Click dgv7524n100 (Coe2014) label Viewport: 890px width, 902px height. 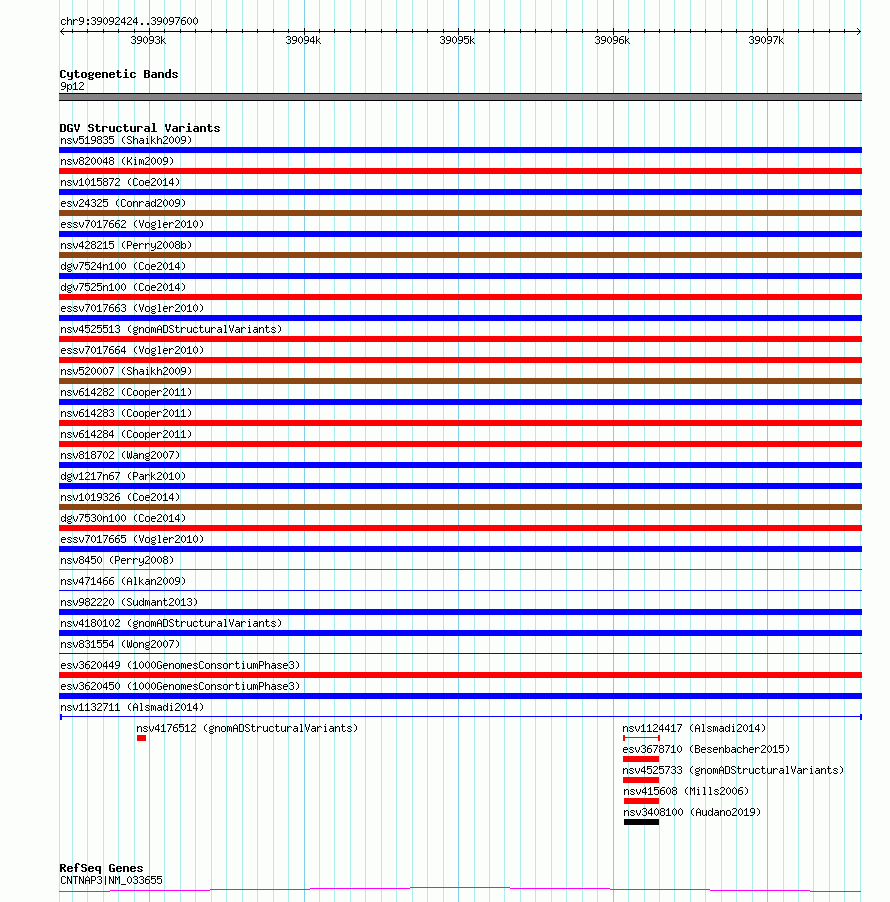[x=123, y=266]
